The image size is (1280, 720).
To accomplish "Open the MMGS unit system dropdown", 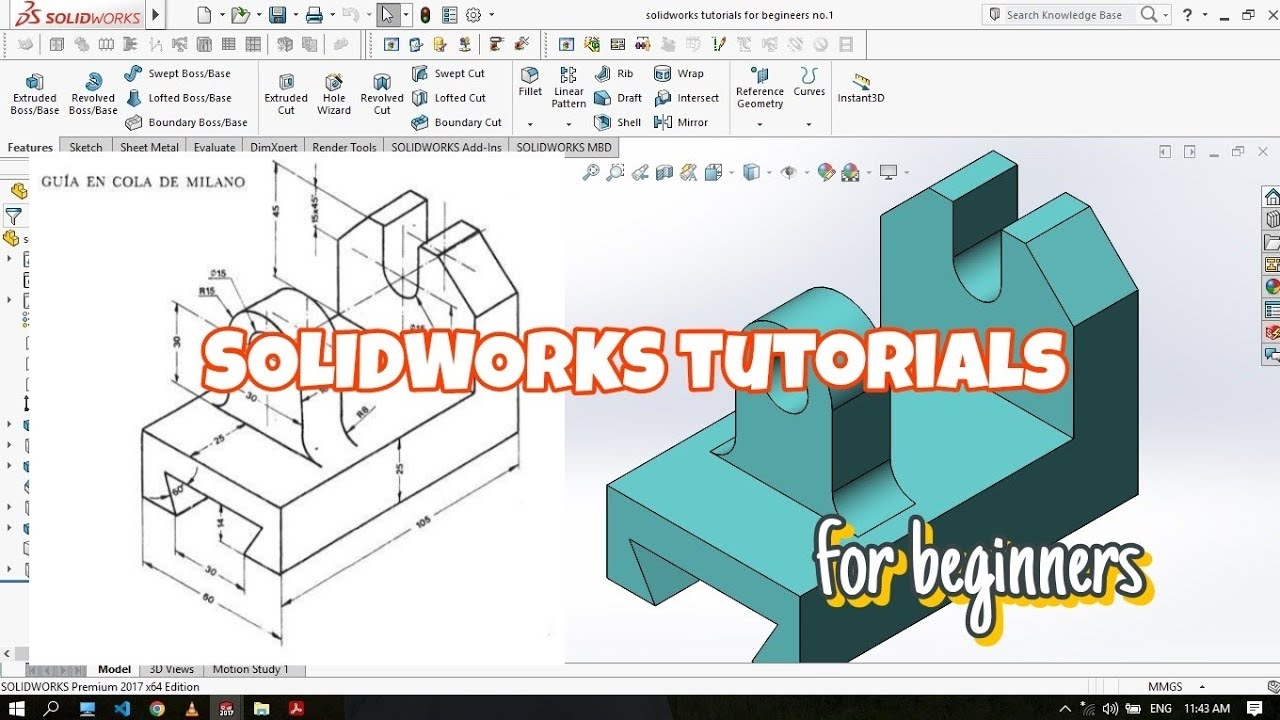I will 1176,687.
